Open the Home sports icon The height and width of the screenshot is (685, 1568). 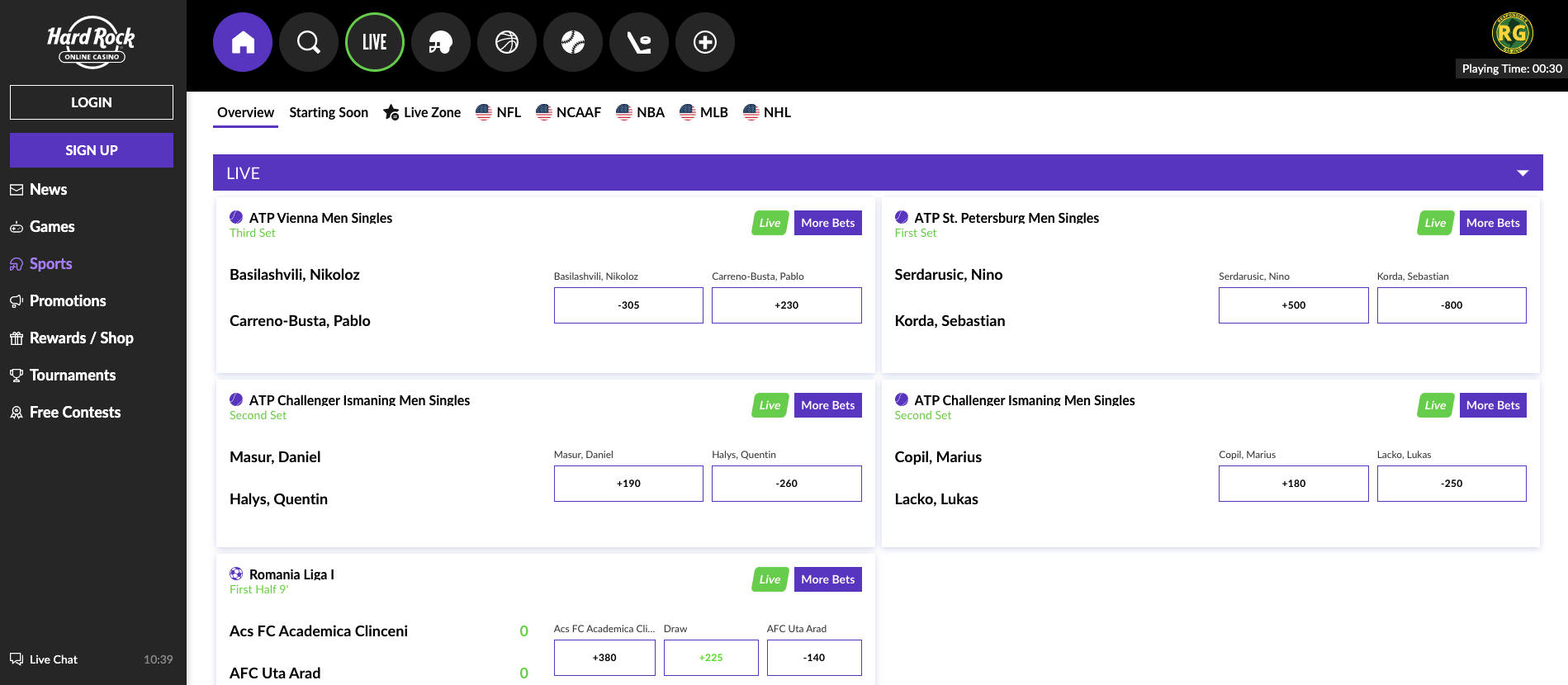tap(243, 42)
